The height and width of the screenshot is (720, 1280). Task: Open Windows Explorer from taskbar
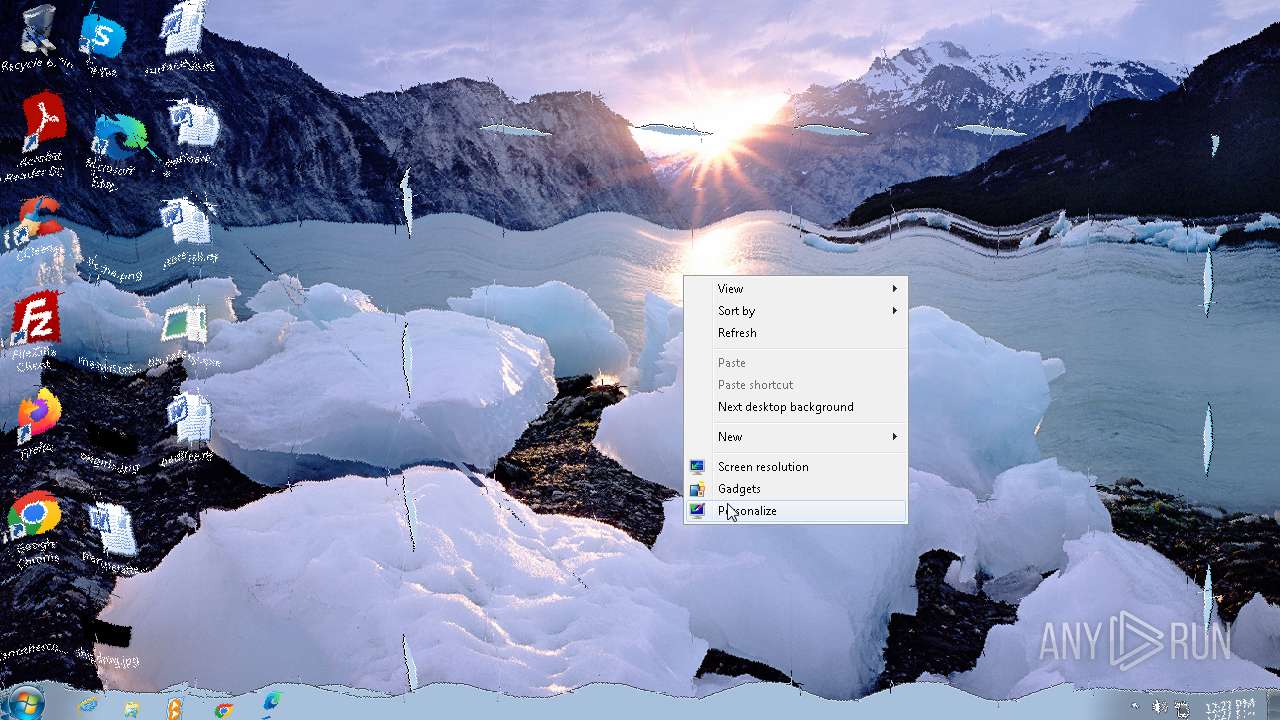131,708
